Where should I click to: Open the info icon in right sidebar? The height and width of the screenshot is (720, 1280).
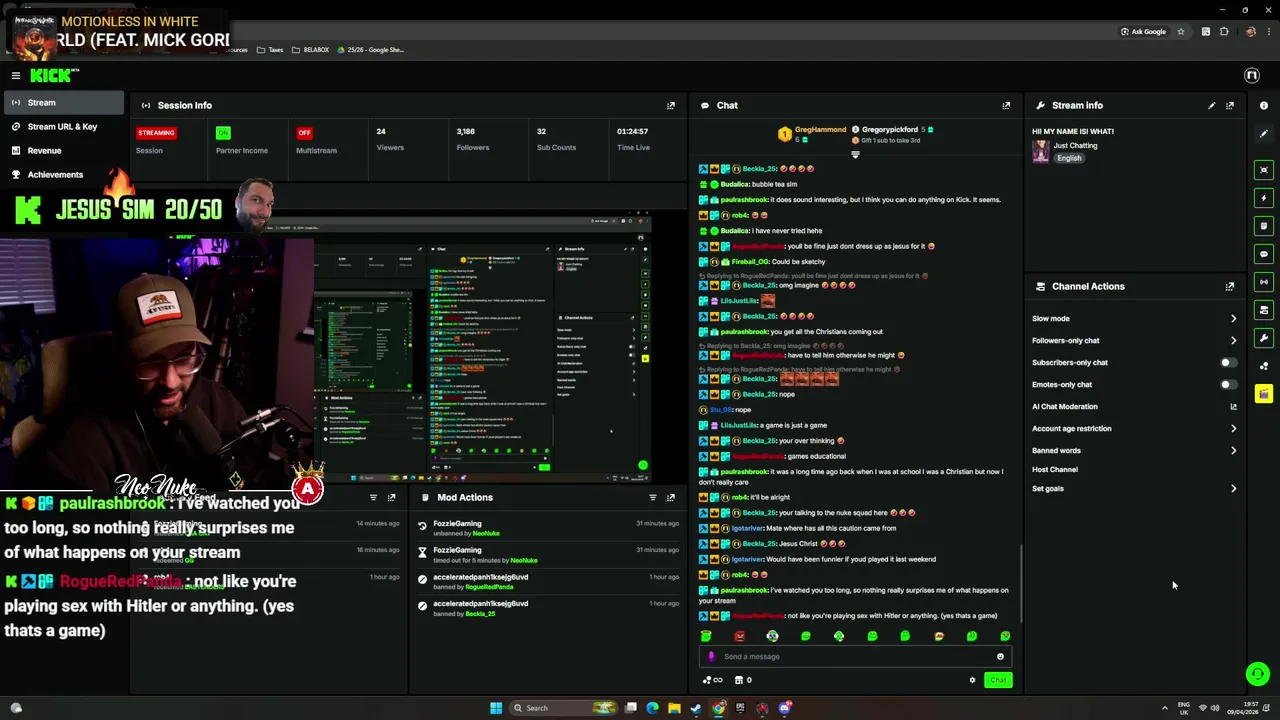click(1264, 105)
